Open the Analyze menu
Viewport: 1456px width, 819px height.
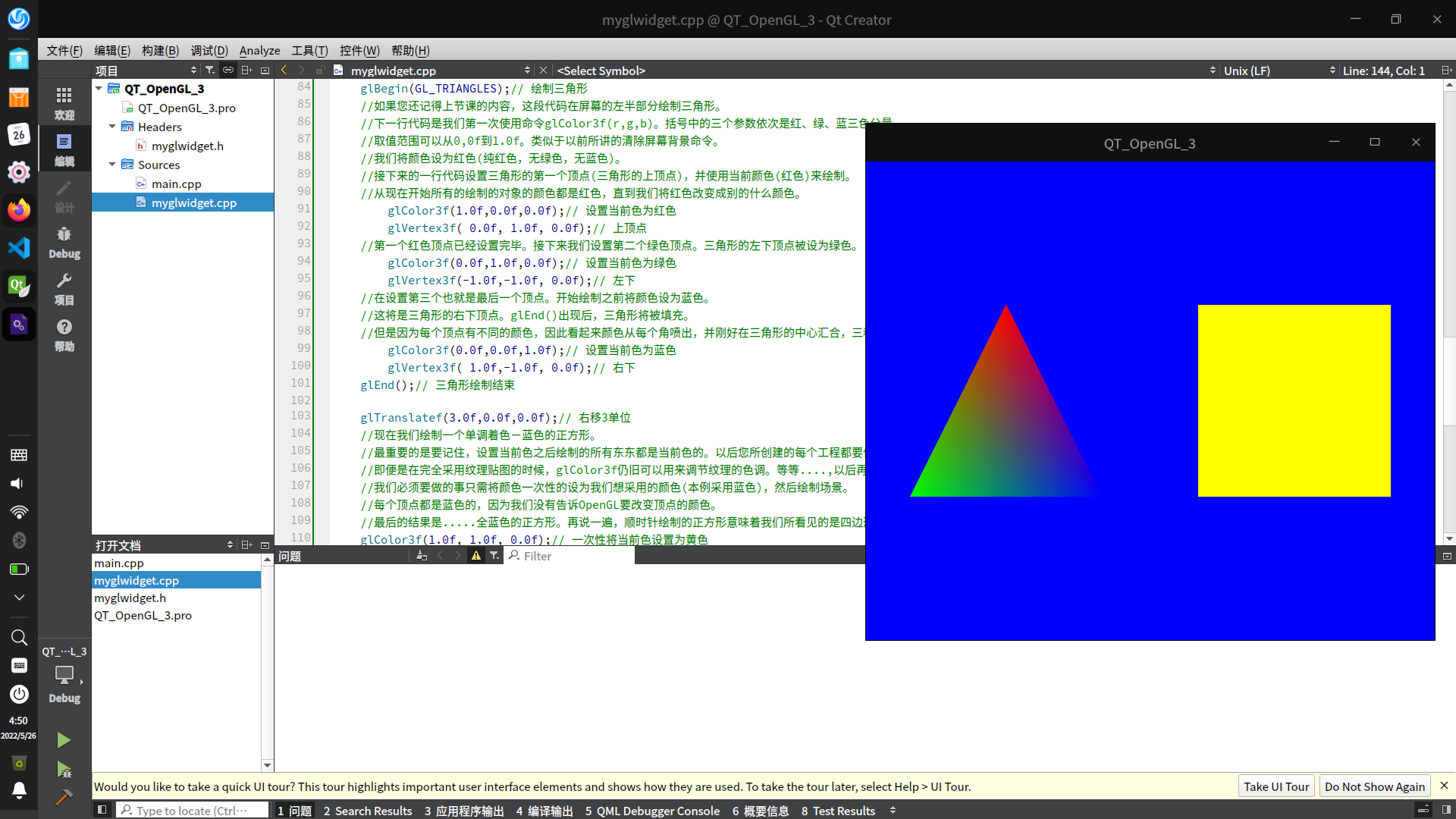tap(259, 51)
